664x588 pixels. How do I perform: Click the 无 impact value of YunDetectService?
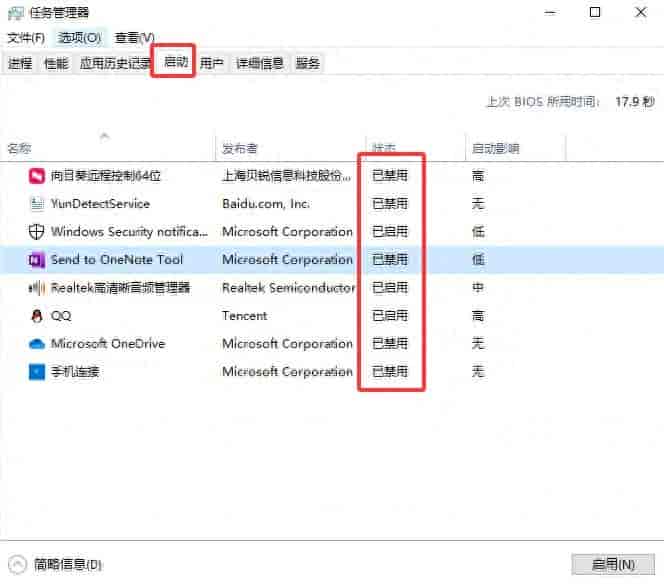[x=478, y=204]
